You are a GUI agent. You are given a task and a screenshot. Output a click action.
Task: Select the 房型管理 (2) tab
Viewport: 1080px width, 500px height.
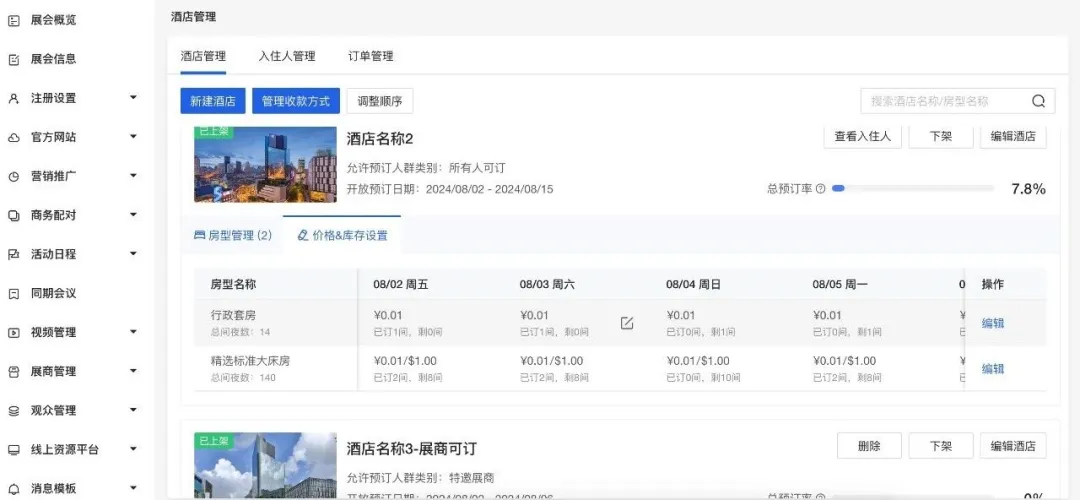[x=232, y=236]
